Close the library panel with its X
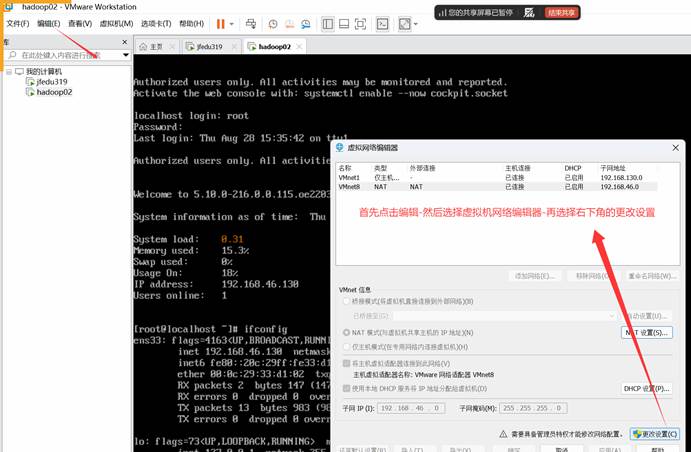 point(125,42)
